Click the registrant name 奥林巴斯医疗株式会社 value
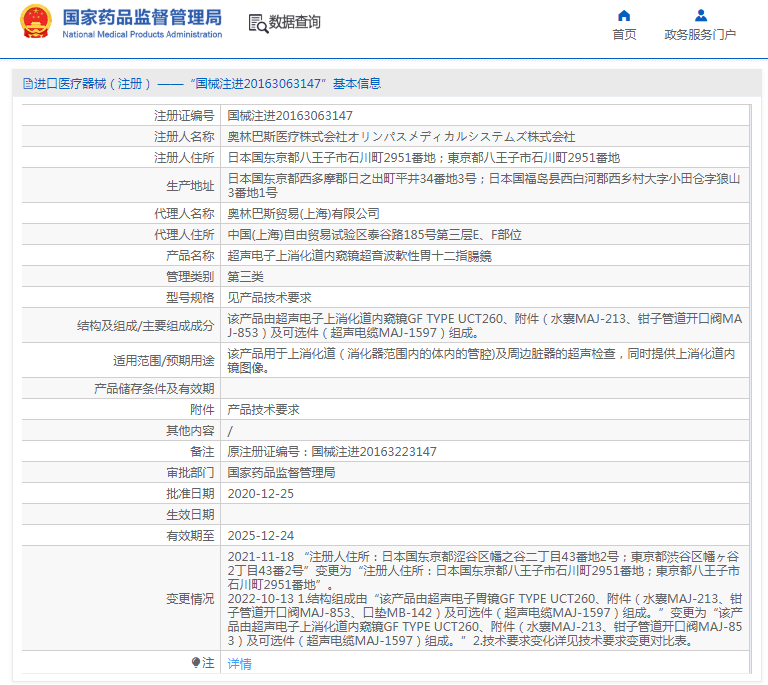The width and height of the screenshot is (768, 685). click(401, 137)
